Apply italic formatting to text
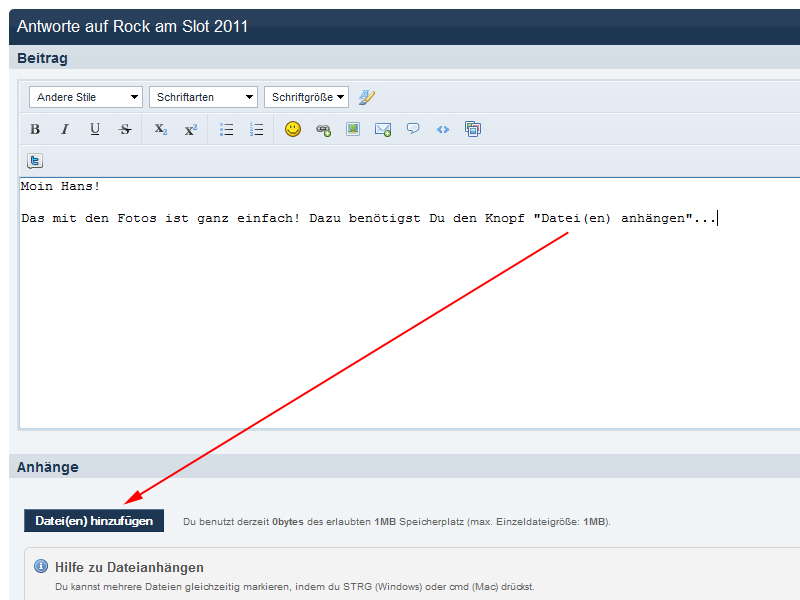 coord(65,129)
